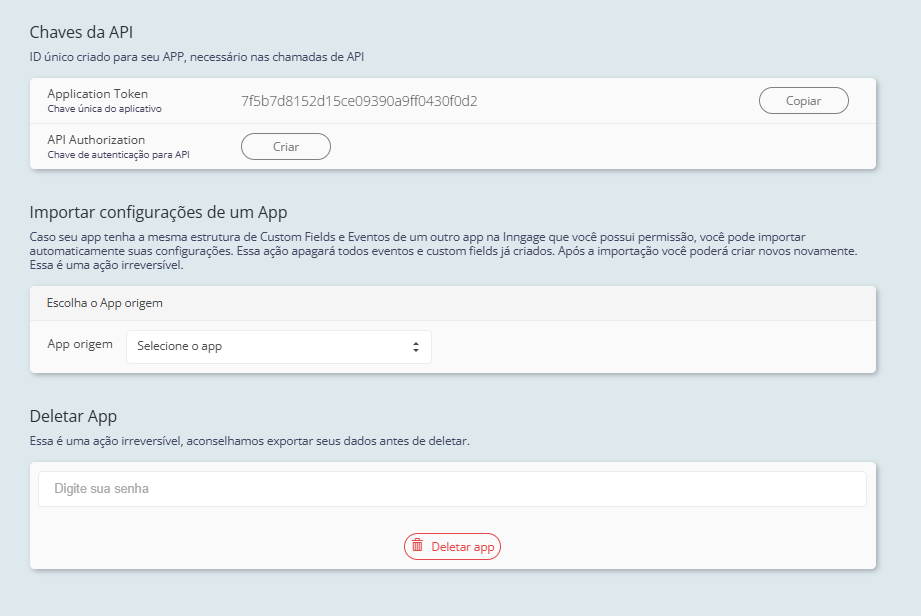The image size is (921, 616).
Task: Click 'Chave de autenticação para API' subtitle
Action: pyautogui.click(x=118, y=155)
